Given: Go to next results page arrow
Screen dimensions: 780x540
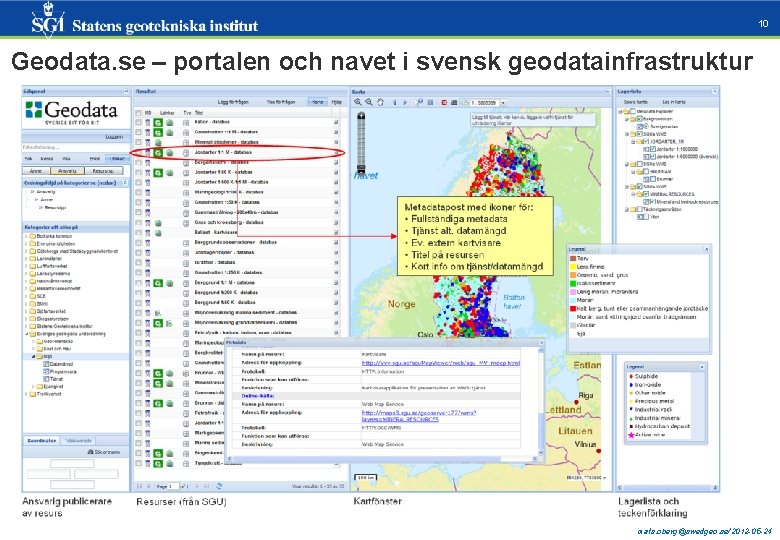Looking at the screenshot, I should tap(196, 486).
